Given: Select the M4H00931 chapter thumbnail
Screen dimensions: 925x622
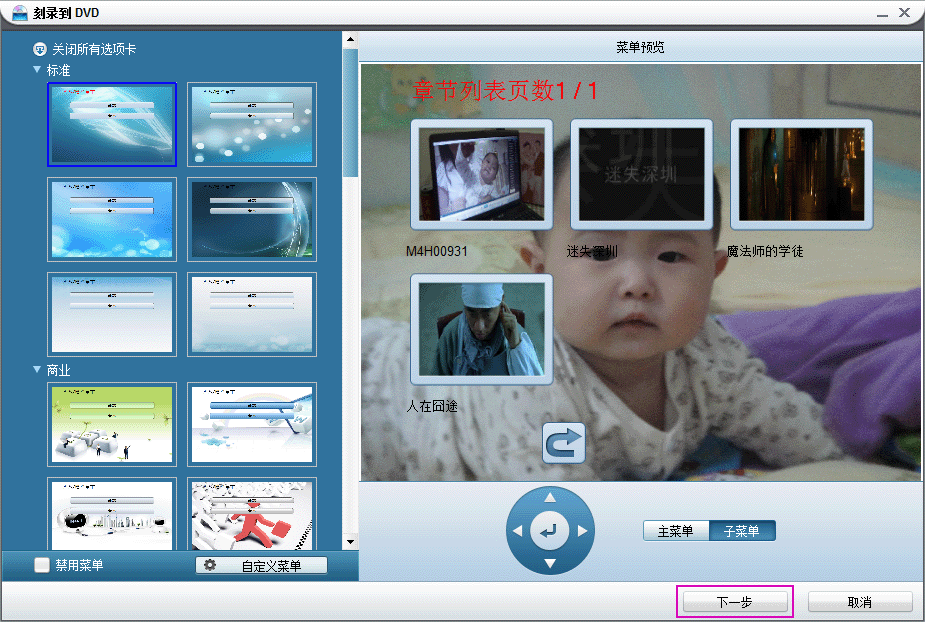Looking at the screenshot, I should point(482,175).
